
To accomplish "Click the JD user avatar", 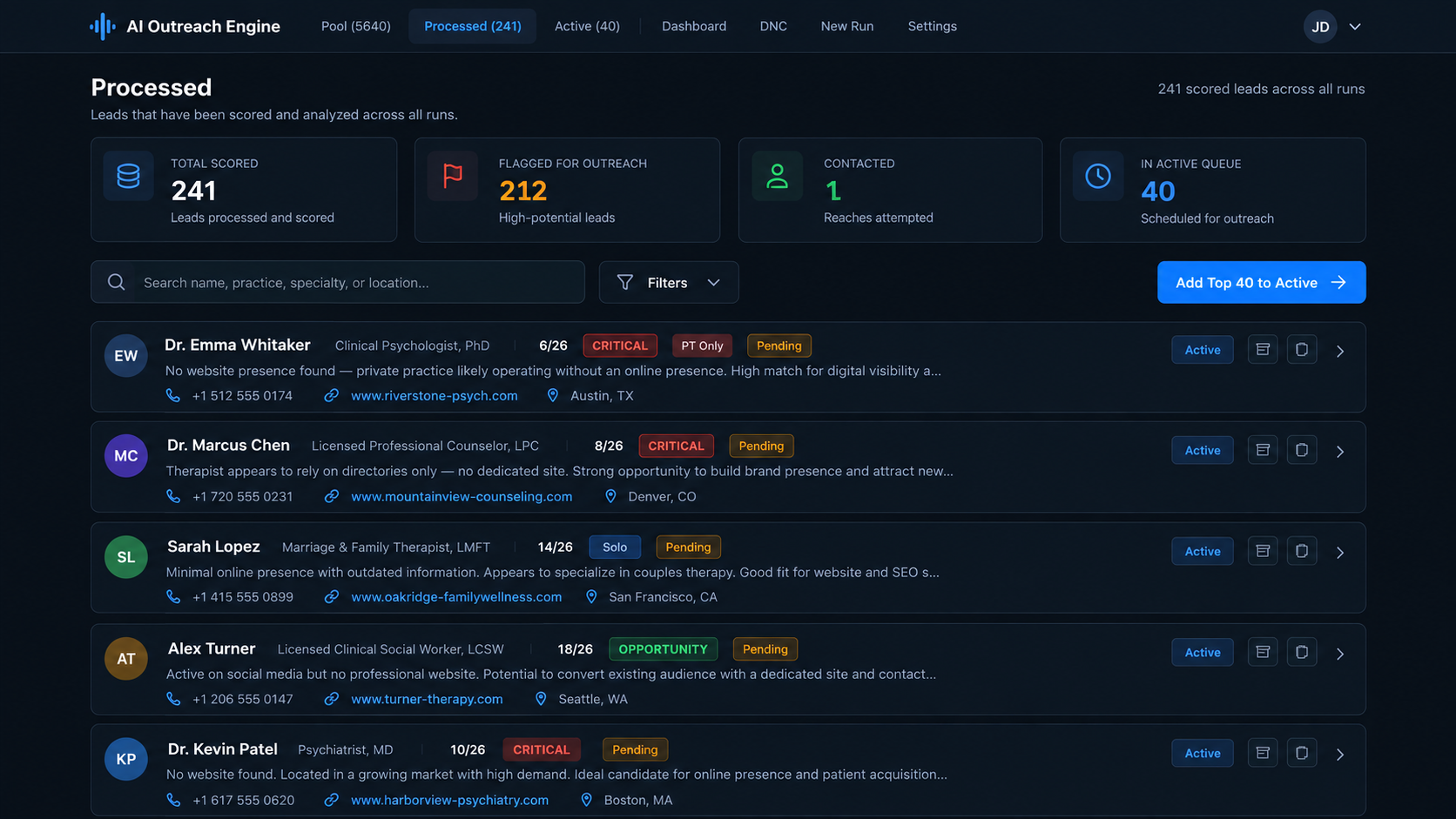I will [x=1320, y=26].
